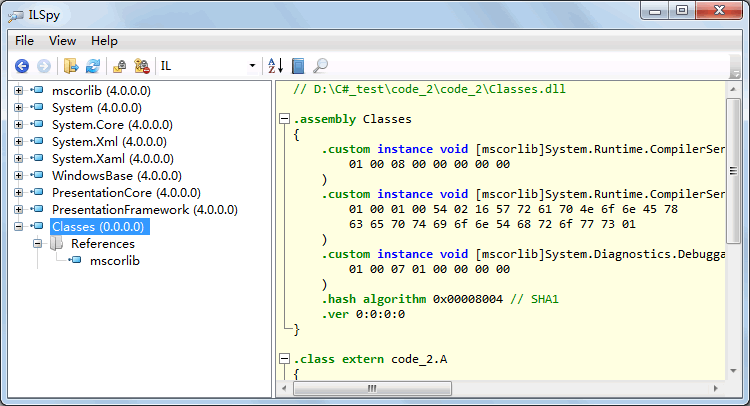Image resolution: width=750 pixels, height=406 pixels.
Task: Click the code_2.A class name
Action: pyautogui.click(x=419, y=359)
